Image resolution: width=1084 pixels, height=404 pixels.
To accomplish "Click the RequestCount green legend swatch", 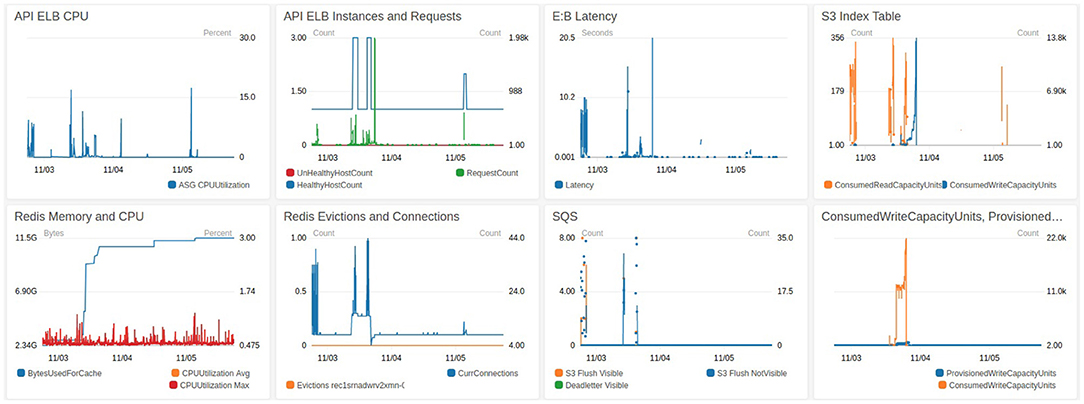I will pos(459,173).
